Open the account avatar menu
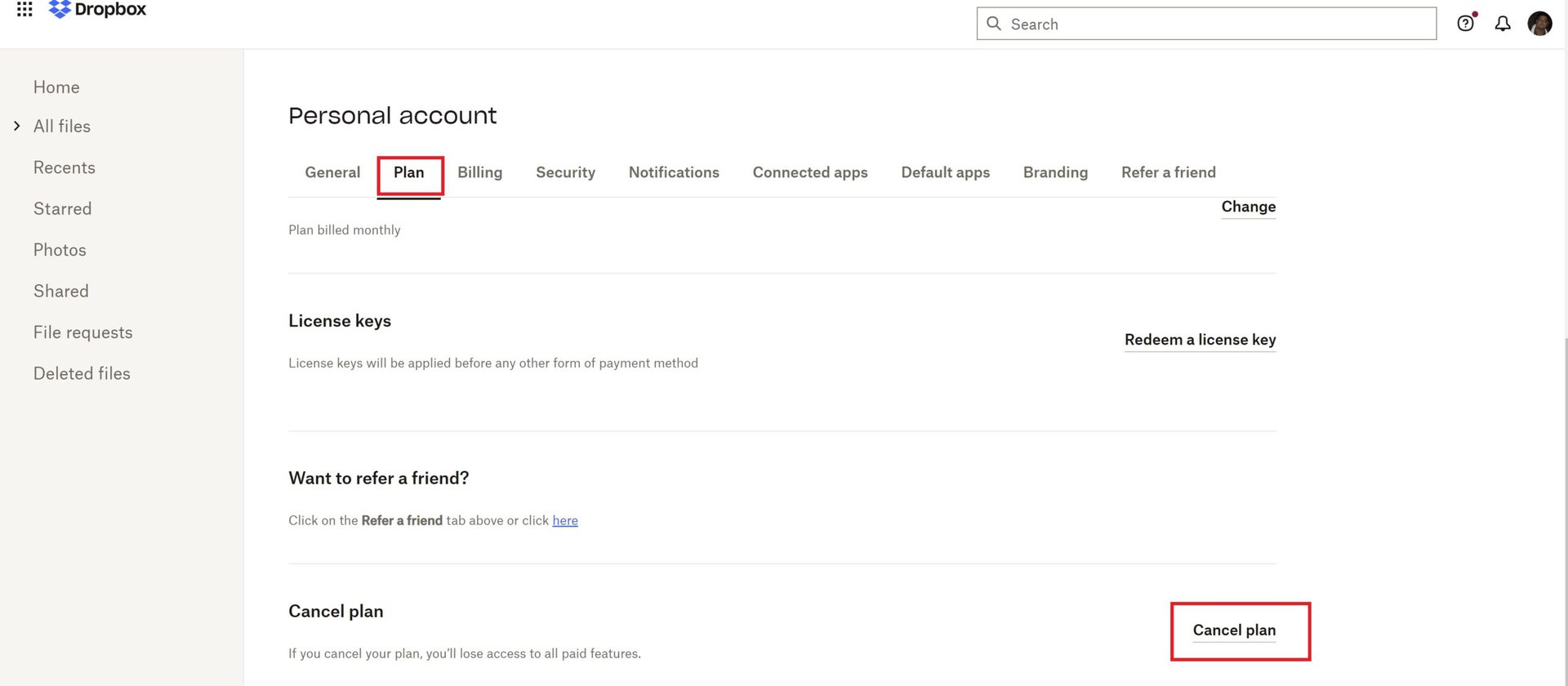1568x686 pixels. pos(1539,24)
